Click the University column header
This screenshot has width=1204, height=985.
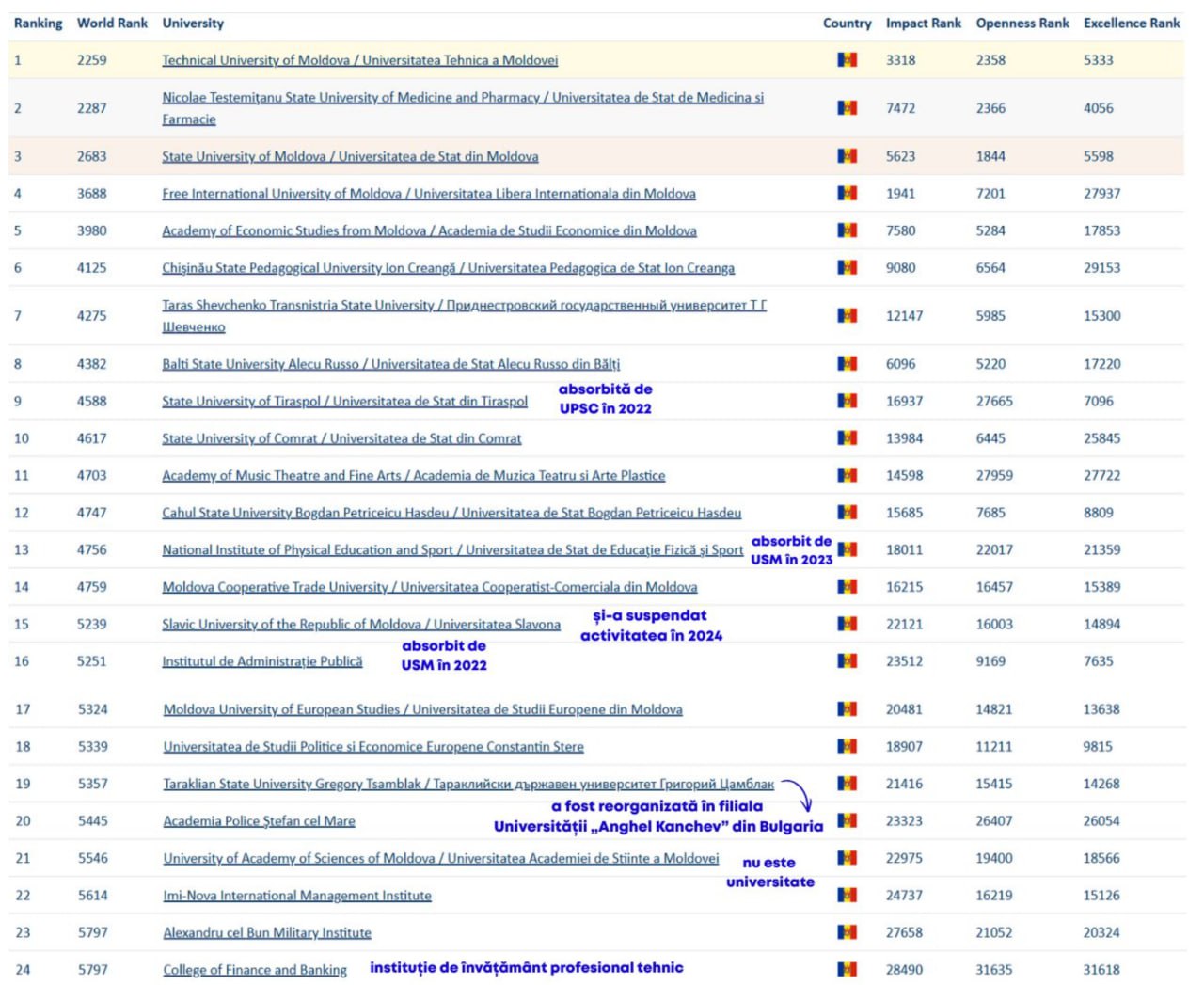tap(193, 24)
